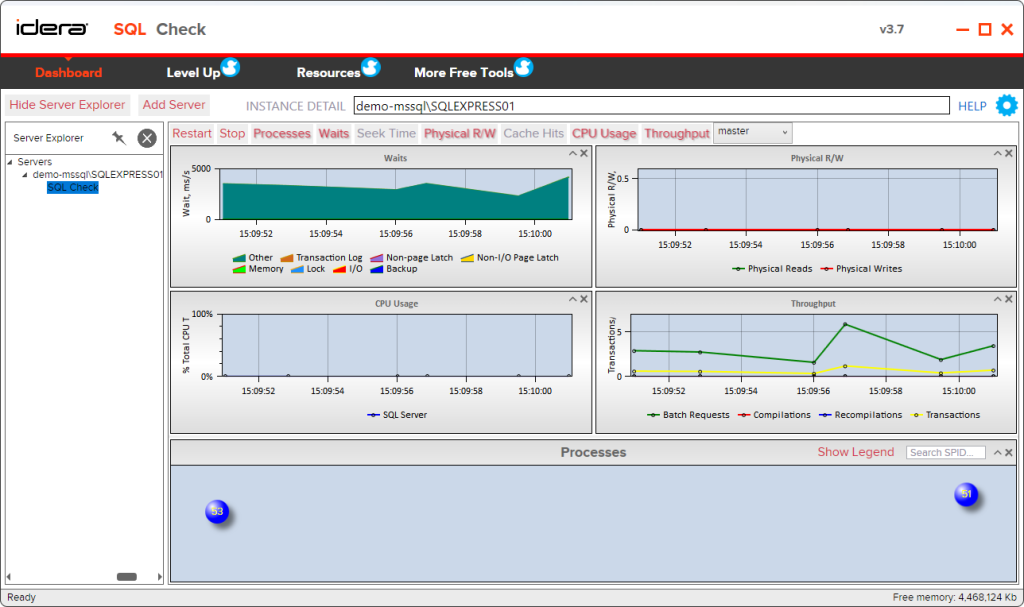Open the HELP link
The width and height of the screenshot is (1024, 607).
pyautogui.click(x=972, y=106)
